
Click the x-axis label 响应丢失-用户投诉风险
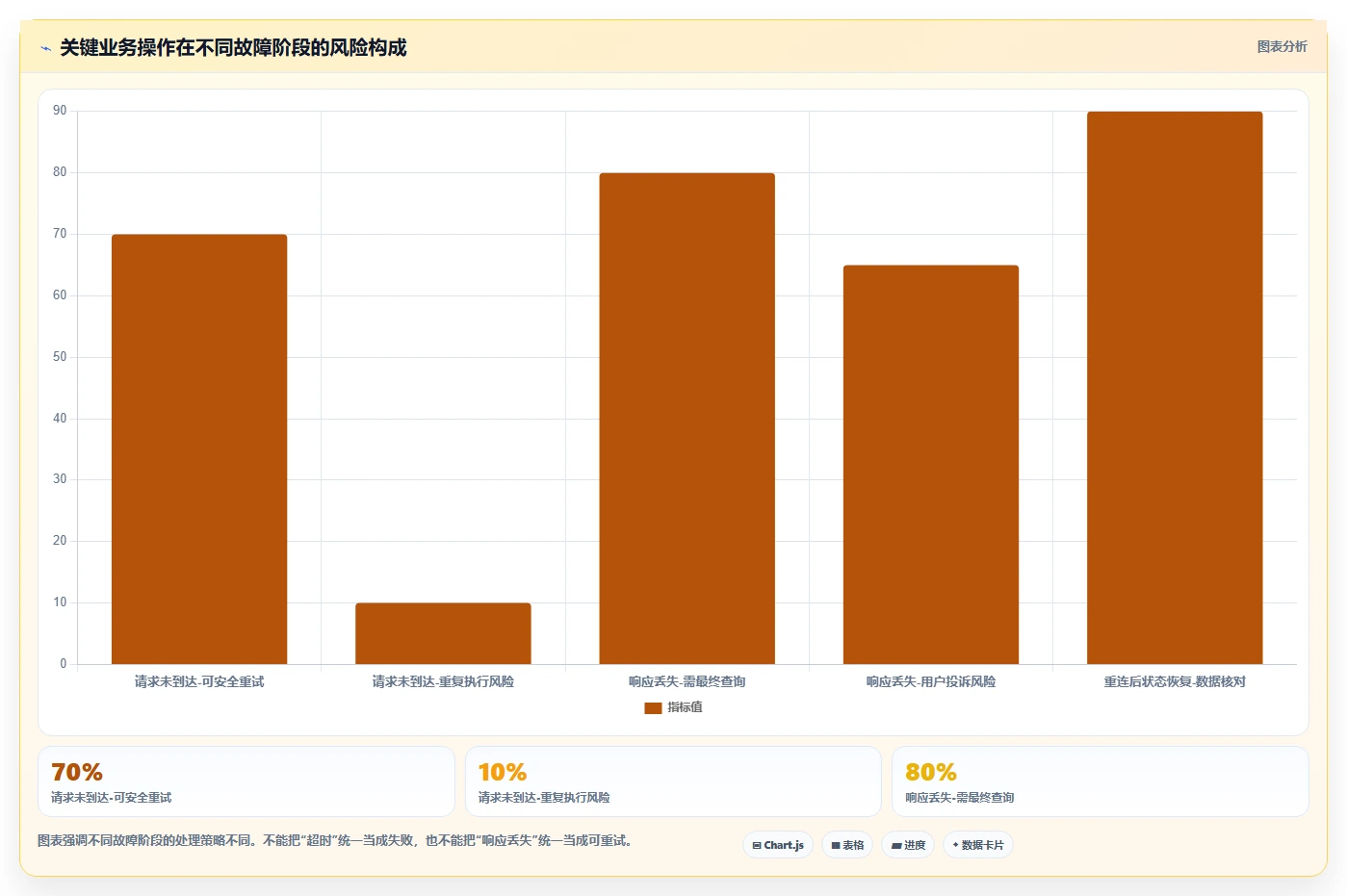(x=931, y=681)
